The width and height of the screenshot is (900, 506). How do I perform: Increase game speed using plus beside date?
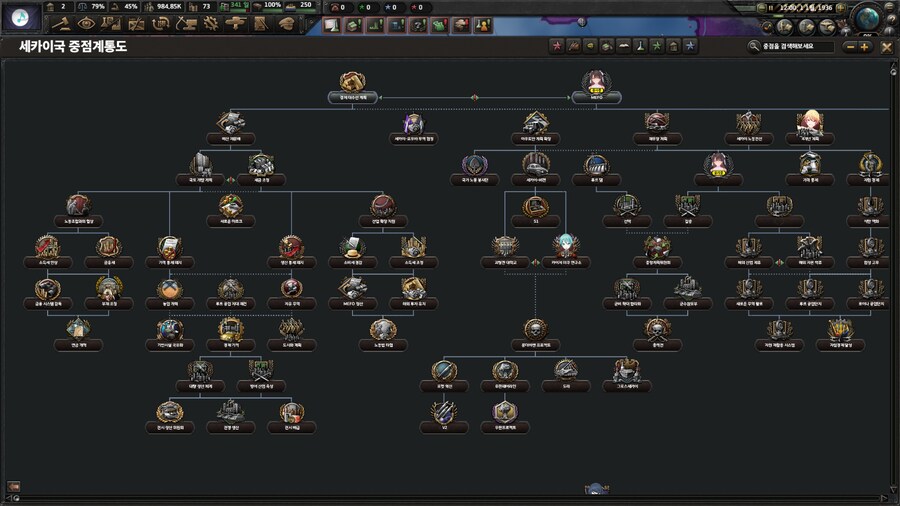point(840,9)
